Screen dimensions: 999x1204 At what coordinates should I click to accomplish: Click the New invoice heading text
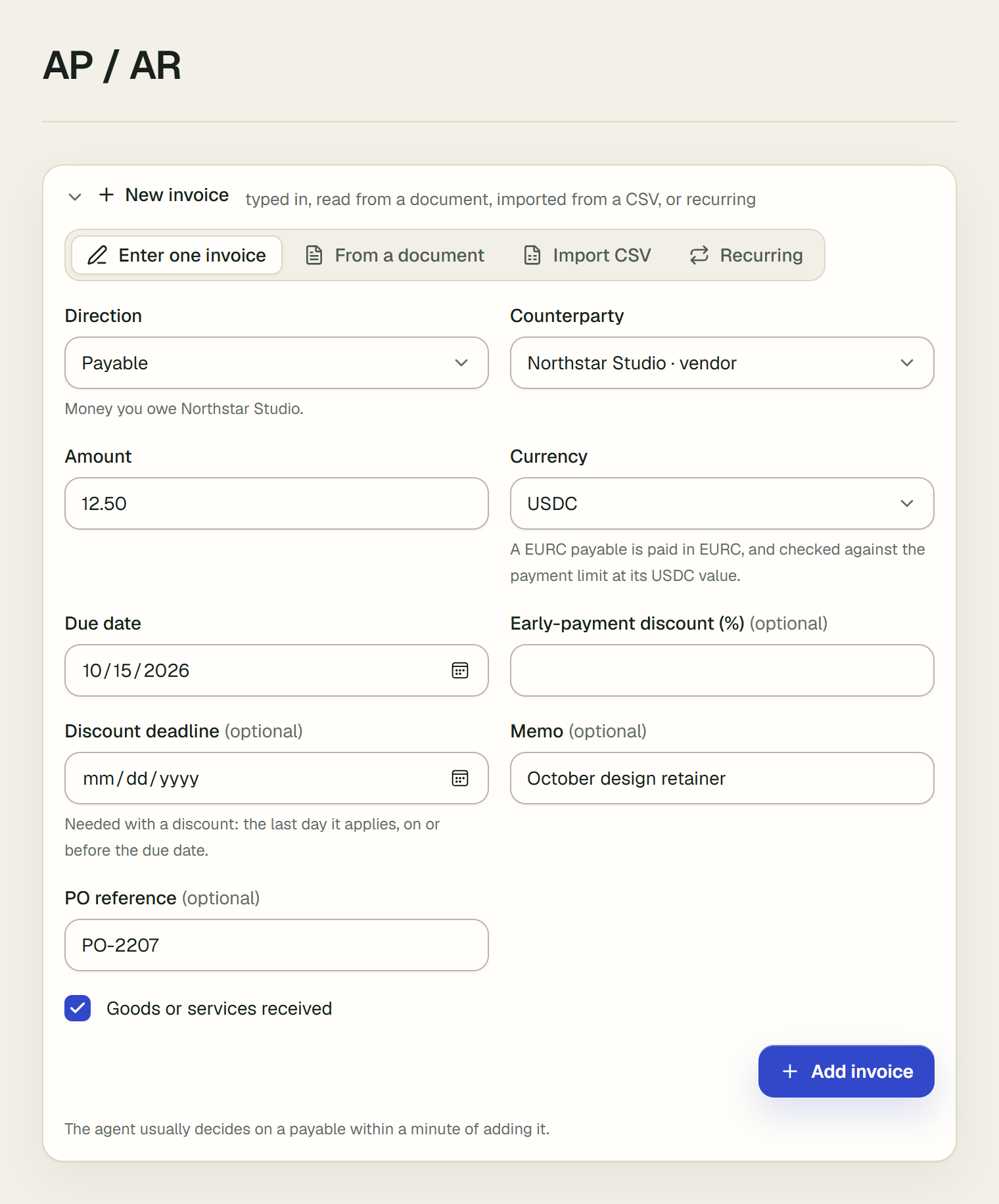177,195
